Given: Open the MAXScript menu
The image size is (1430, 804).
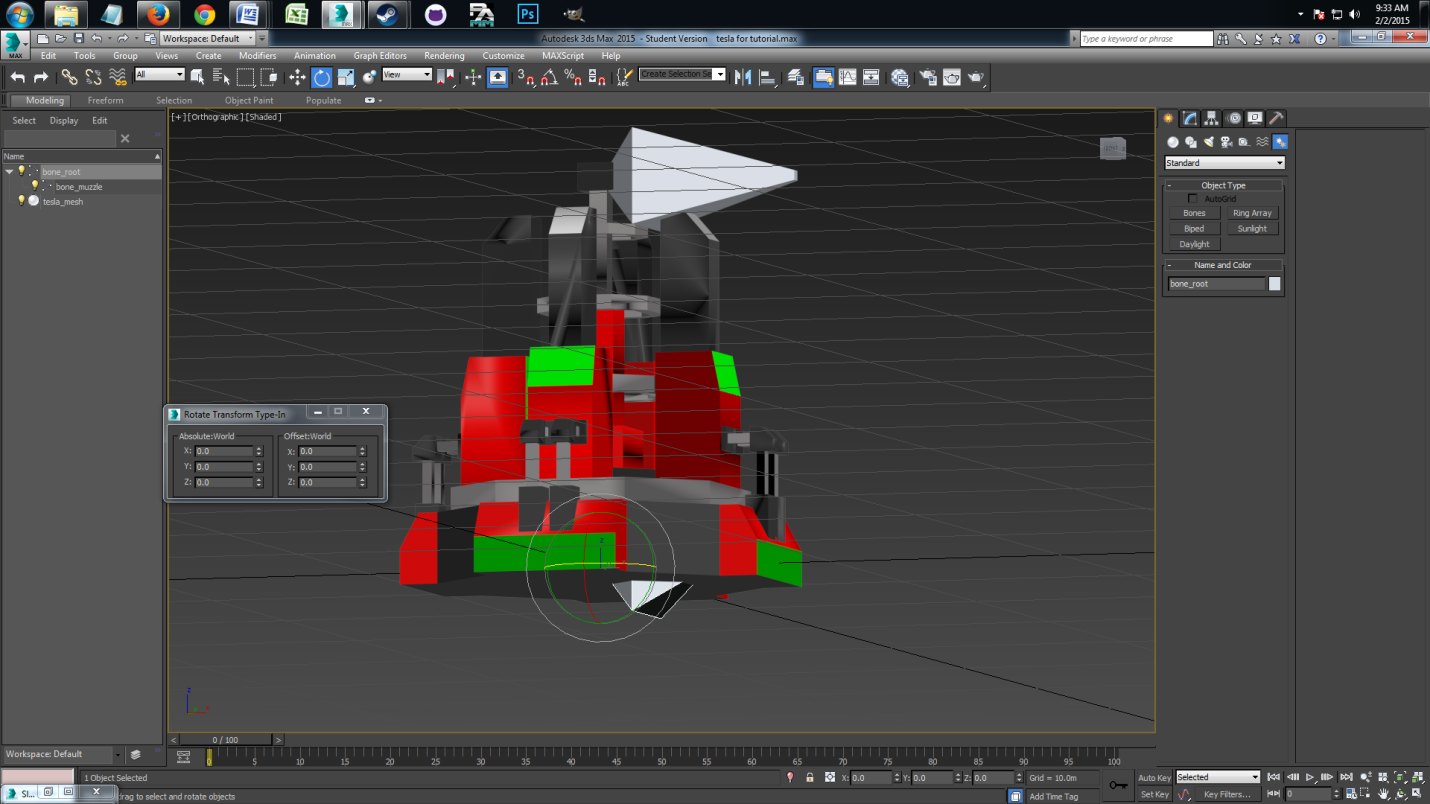Looking at the screenshot, I should click(563, 56).
